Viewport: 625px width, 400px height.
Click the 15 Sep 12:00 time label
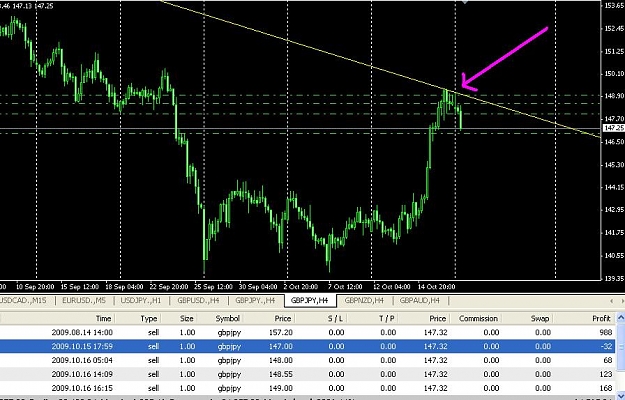[x=80, y=286]
